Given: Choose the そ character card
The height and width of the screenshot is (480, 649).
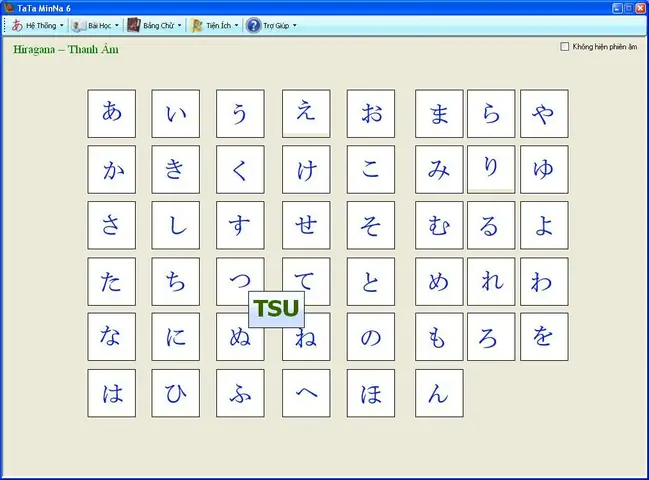Looking at the screenshot, I should 371,226.
